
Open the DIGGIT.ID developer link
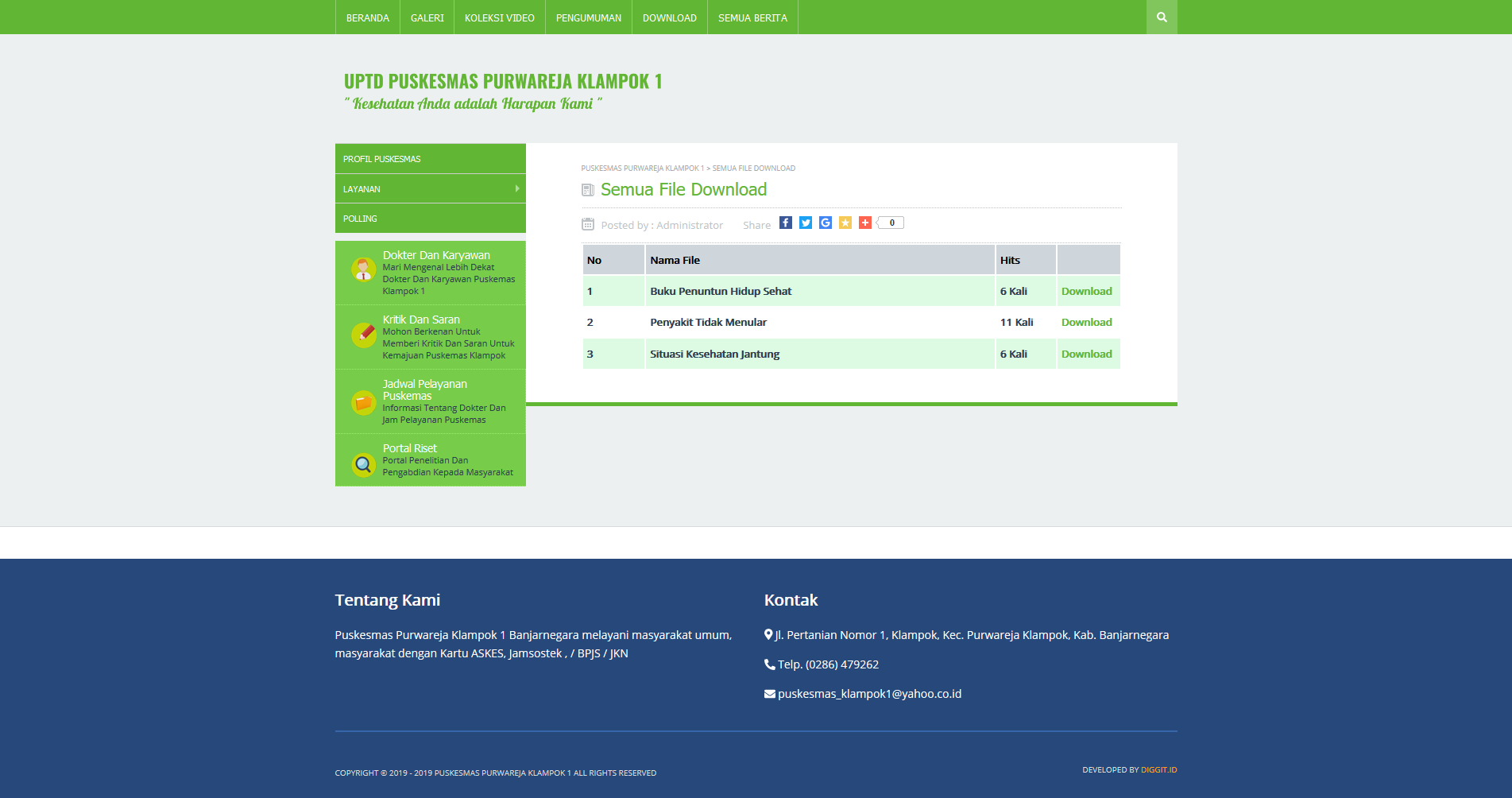pyautogui.click(x=1159, y=769)
